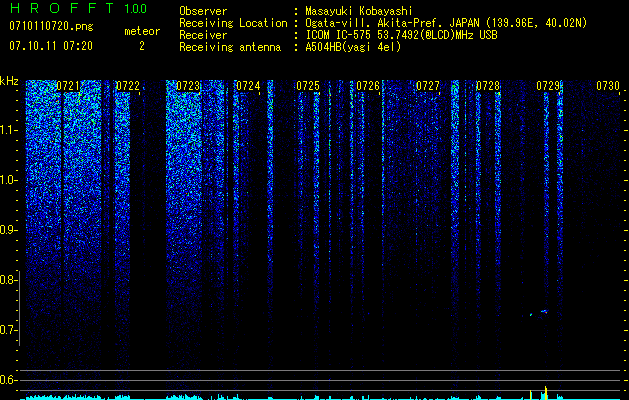This screenshot has width=629, height=400.
Task: Click the 1.1 kHz axis label
Action: click(x=8, y=130)
